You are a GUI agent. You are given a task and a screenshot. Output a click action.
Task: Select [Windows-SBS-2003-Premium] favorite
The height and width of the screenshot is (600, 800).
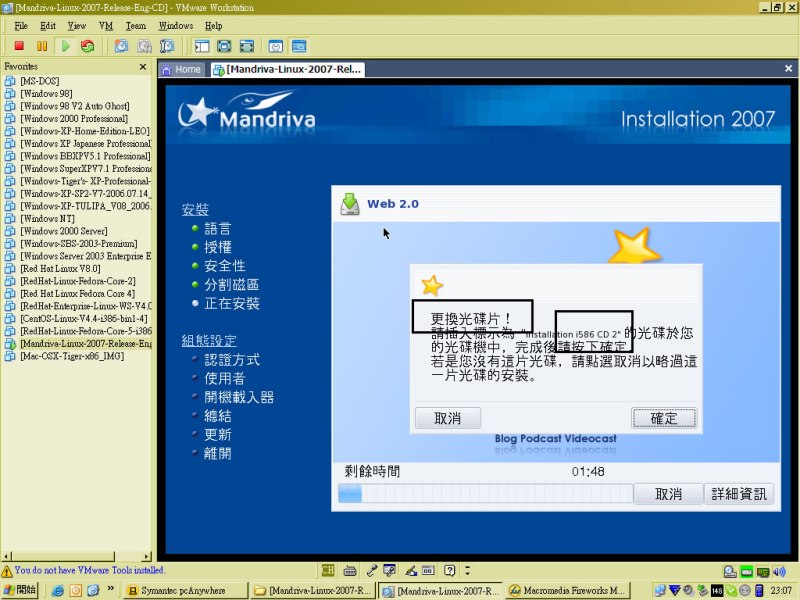79,243
